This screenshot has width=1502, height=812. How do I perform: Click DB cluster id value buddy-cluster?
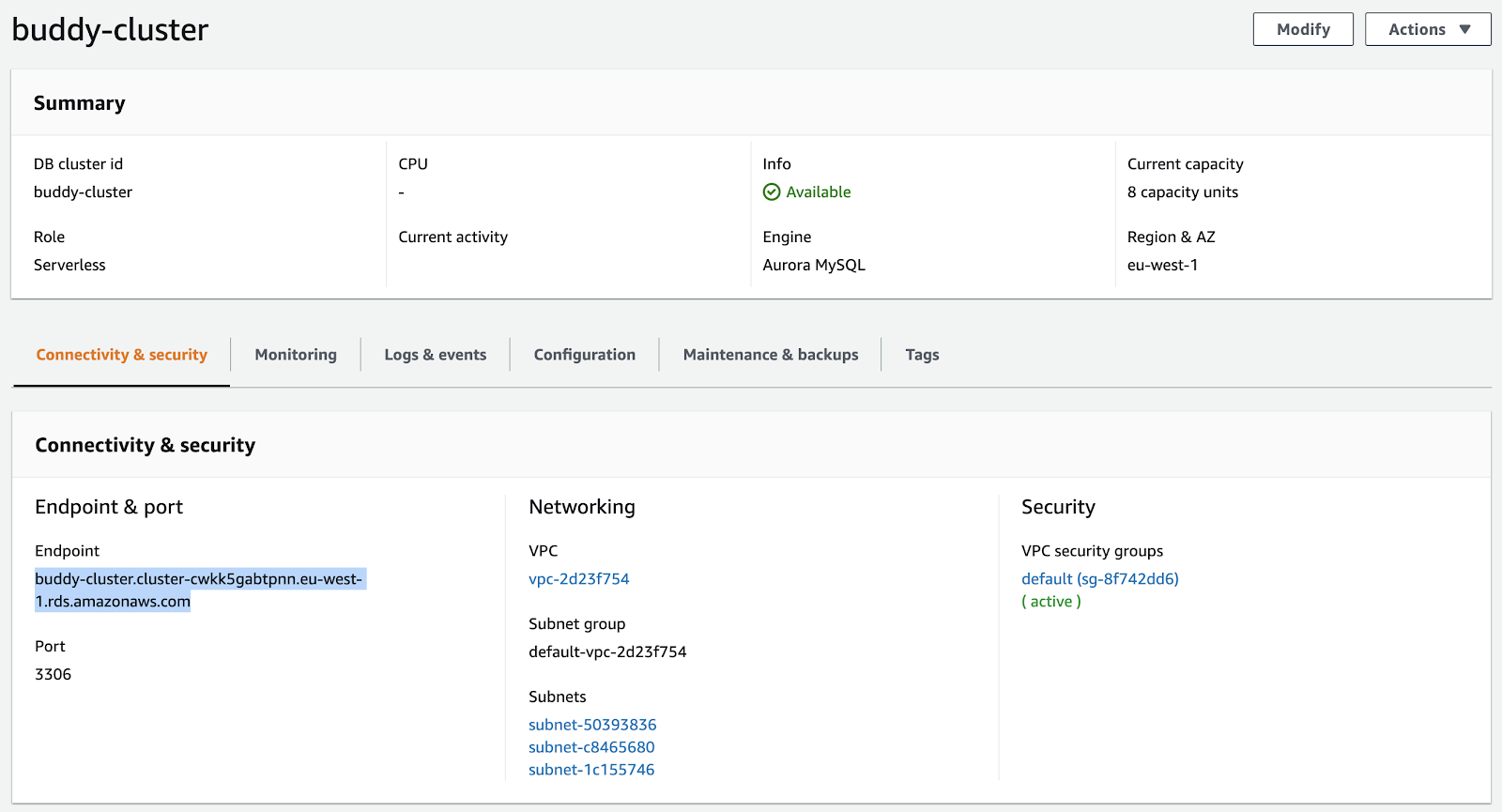[x=83, y=192]
